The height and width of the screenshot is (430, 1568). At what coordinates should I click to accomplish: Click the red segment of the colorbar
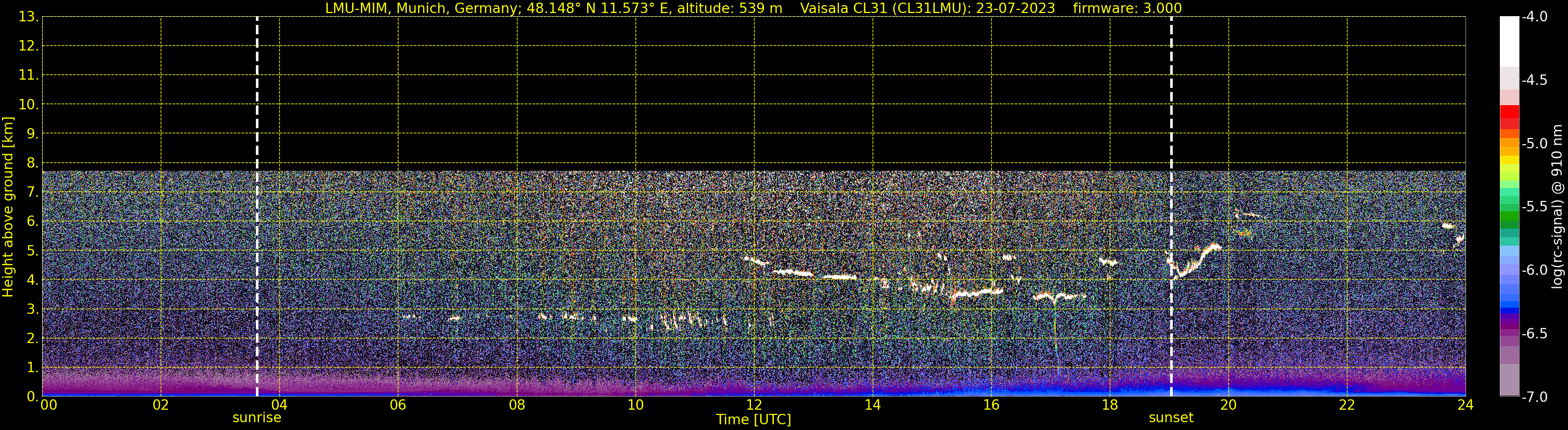point(1510,112)
